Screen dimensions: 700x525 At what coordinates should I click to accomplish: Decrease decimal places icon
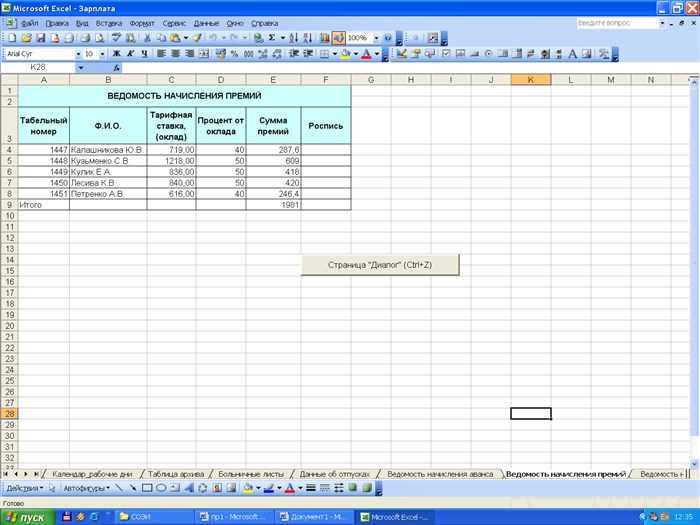pyautogui.click(x=277, y=54)
